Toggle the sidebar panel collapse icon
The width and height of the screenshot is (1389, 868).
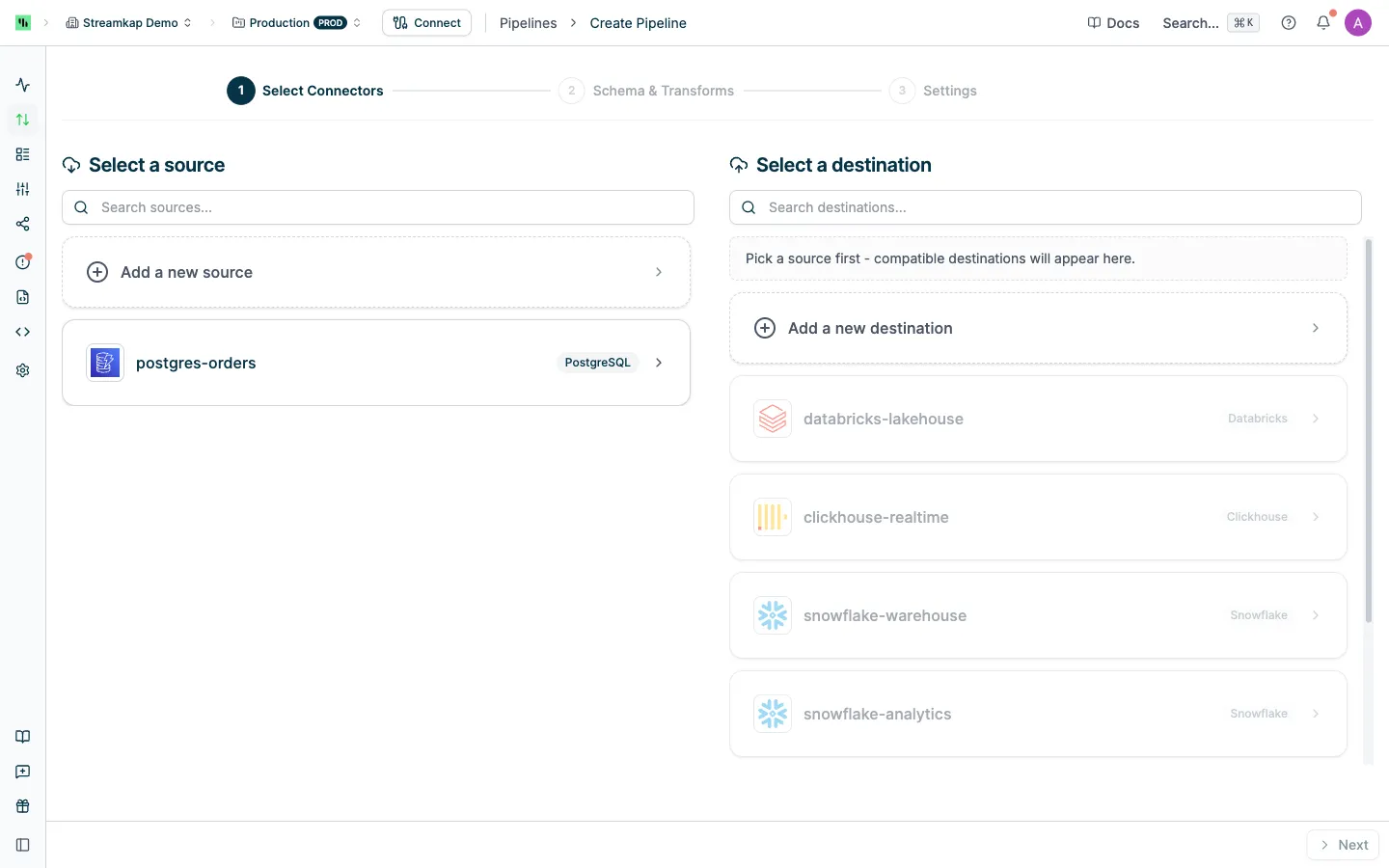coord(23,845)
